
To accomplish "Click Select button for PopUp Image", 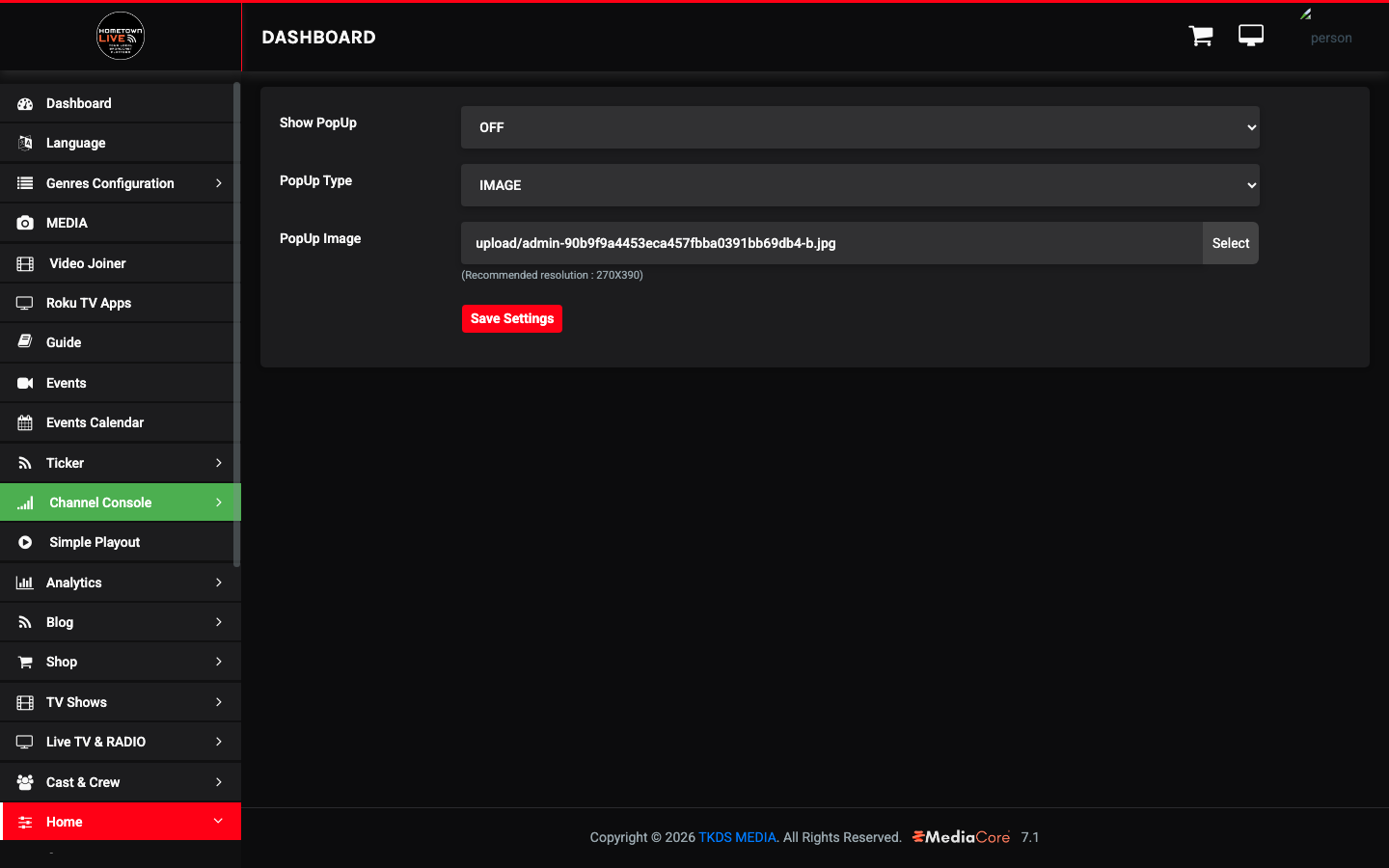I will pyautogui.click(x=1231, y=243).
